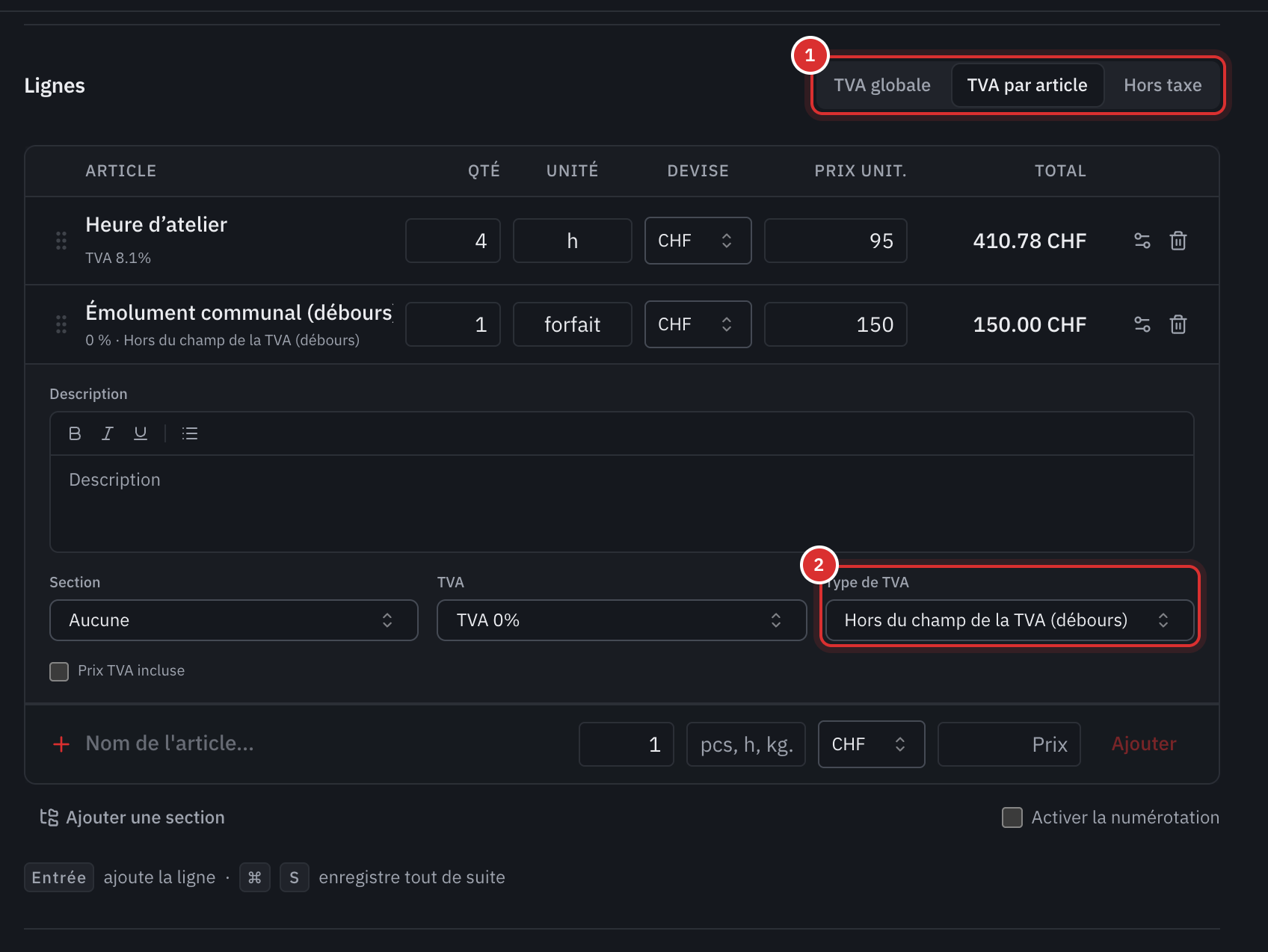This screenshot has width=1268, height=952.
Task: Click the Ajouter une section icon
Action: [x=49, y=817]
